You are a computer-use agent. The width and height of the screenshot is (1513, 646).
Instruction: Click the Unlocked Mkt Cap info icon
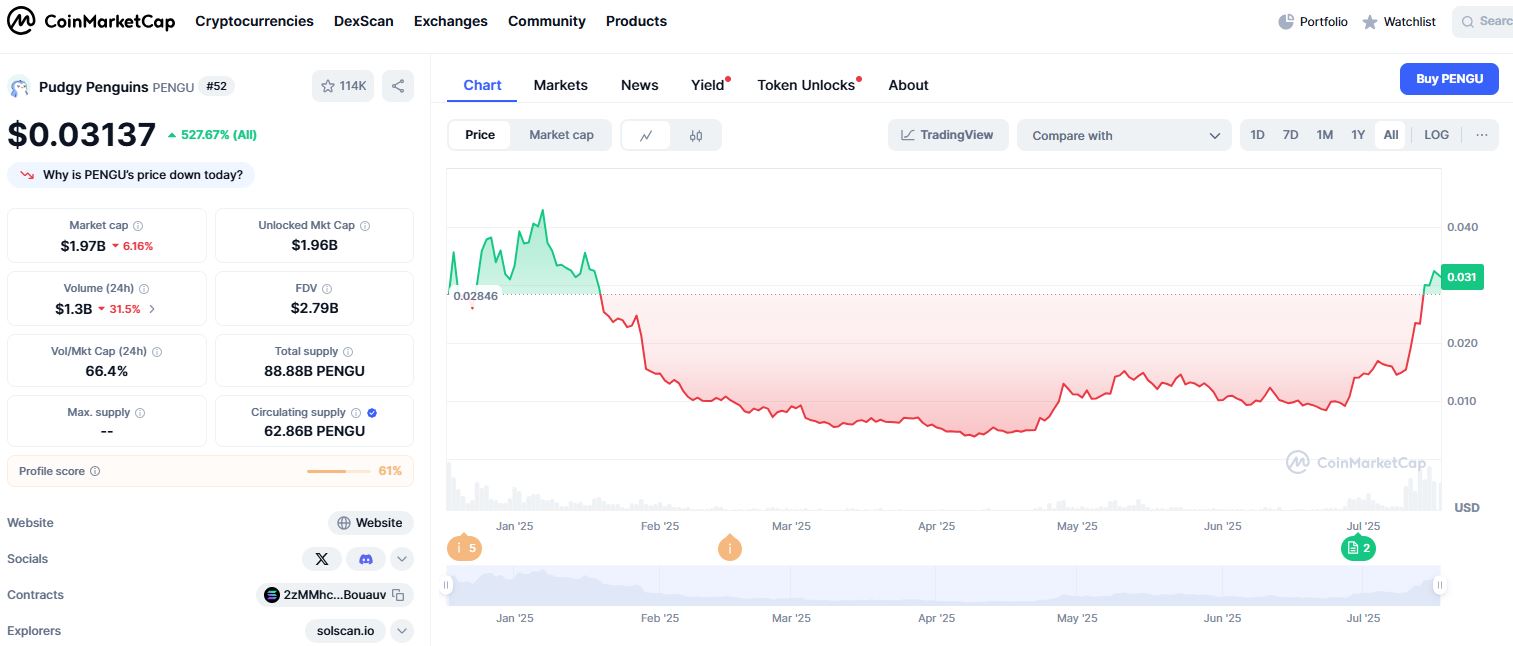[365, 226]
